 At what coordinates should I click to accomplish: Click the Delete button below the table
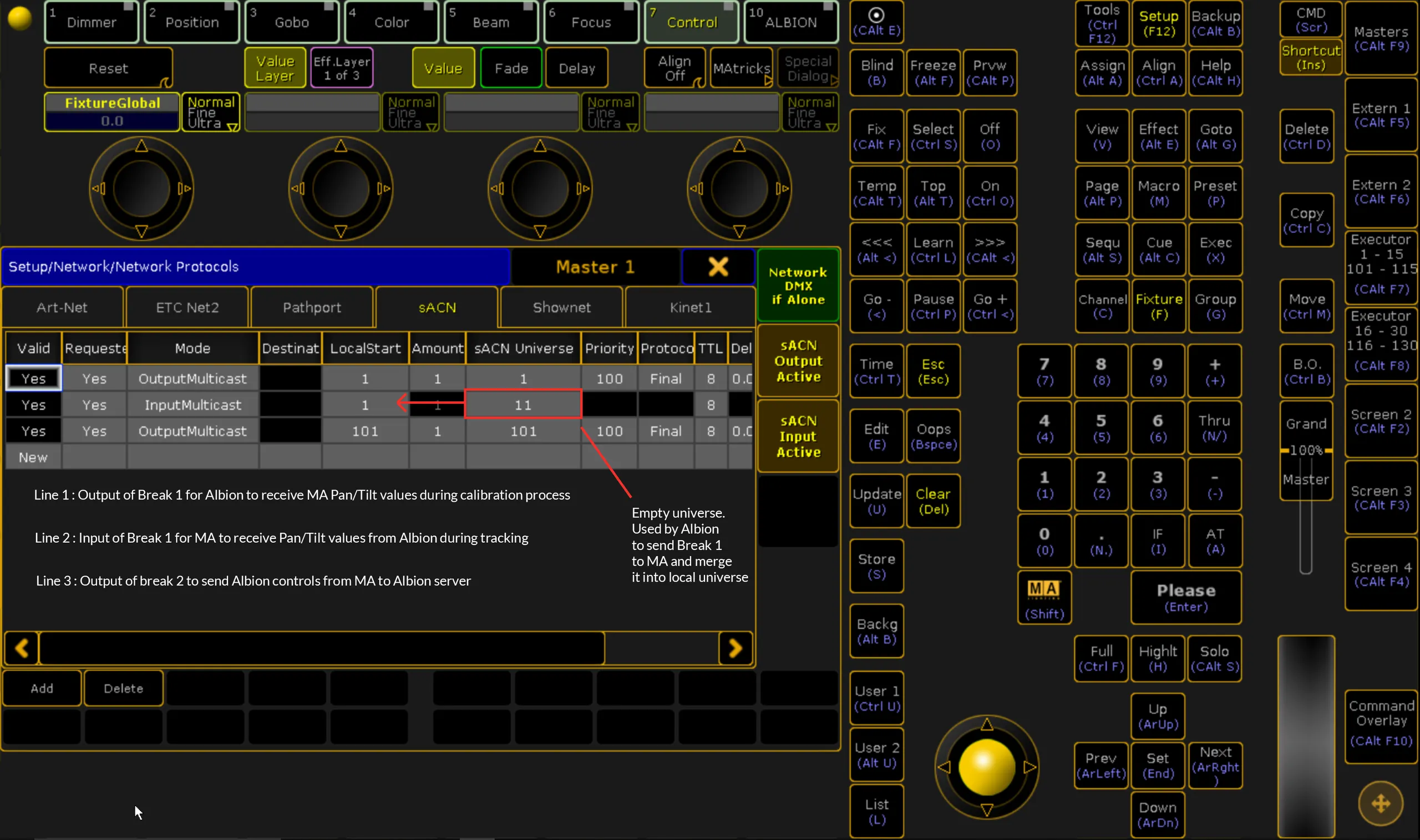[124, 688]
